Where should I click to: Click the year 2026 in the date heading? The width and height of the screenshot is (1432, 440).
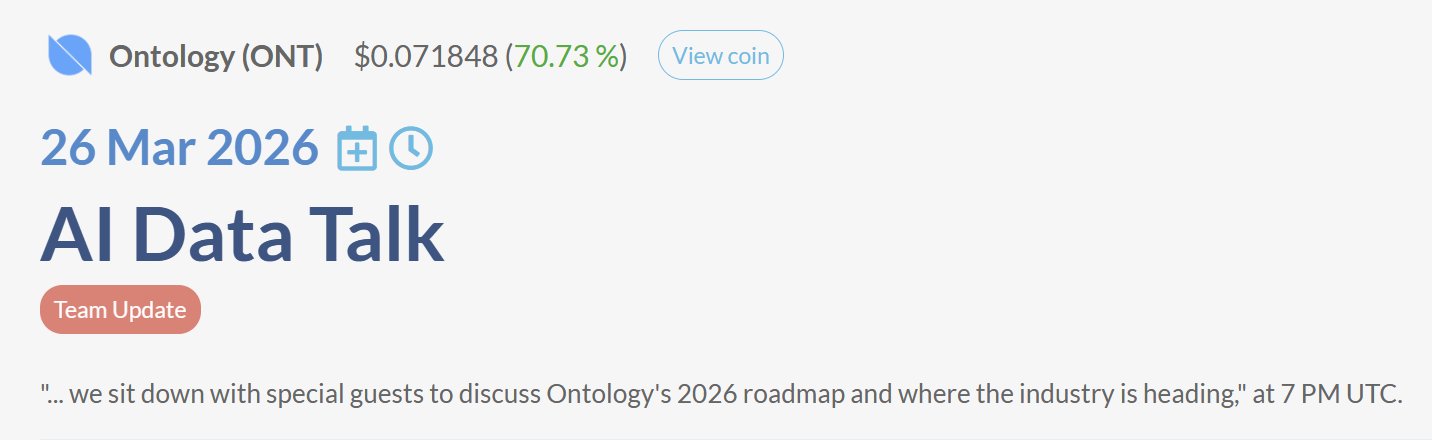261,149
